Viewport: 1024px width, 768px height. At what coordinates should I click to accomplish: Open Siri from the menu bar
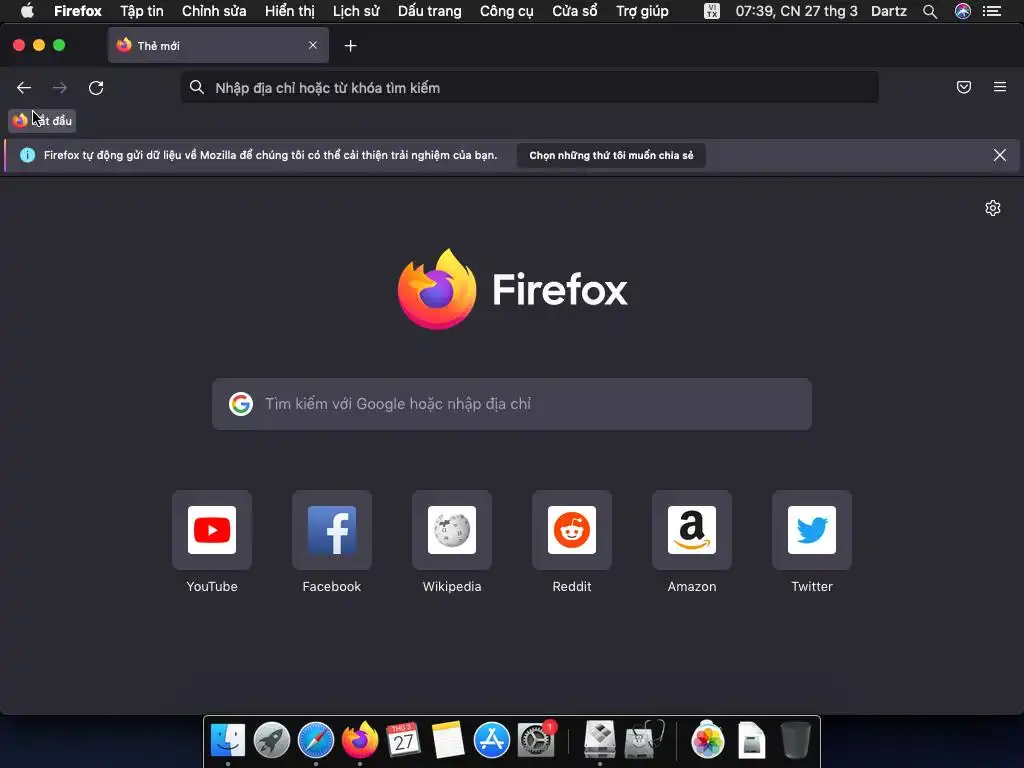963,11
